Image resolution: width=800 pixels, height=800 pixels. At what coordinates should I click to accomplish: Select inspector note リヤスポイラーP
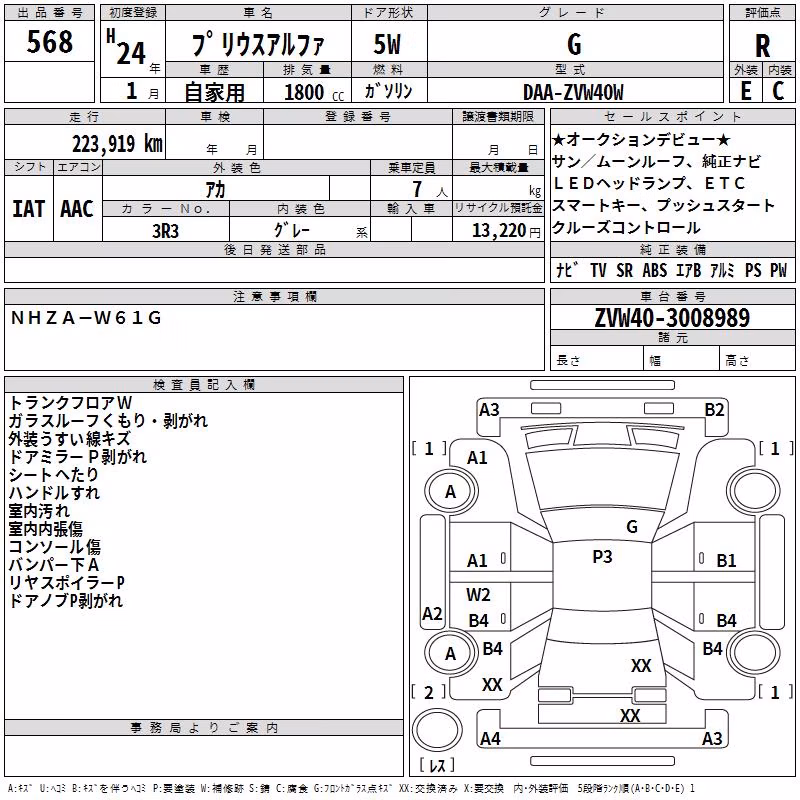[x=67, y=583]
